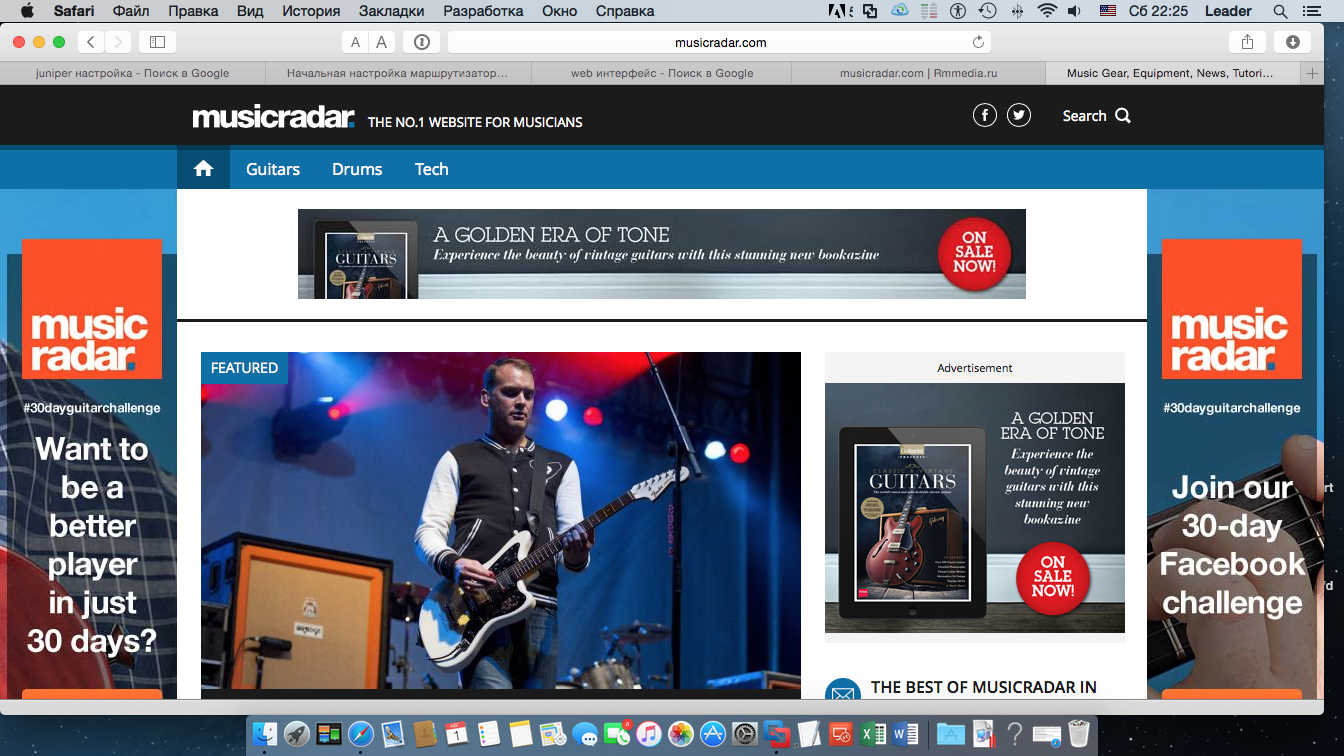This screenshot has width=1344, height=756.
Task: Open Finder from the Dock
Action: tap(265, 735)
